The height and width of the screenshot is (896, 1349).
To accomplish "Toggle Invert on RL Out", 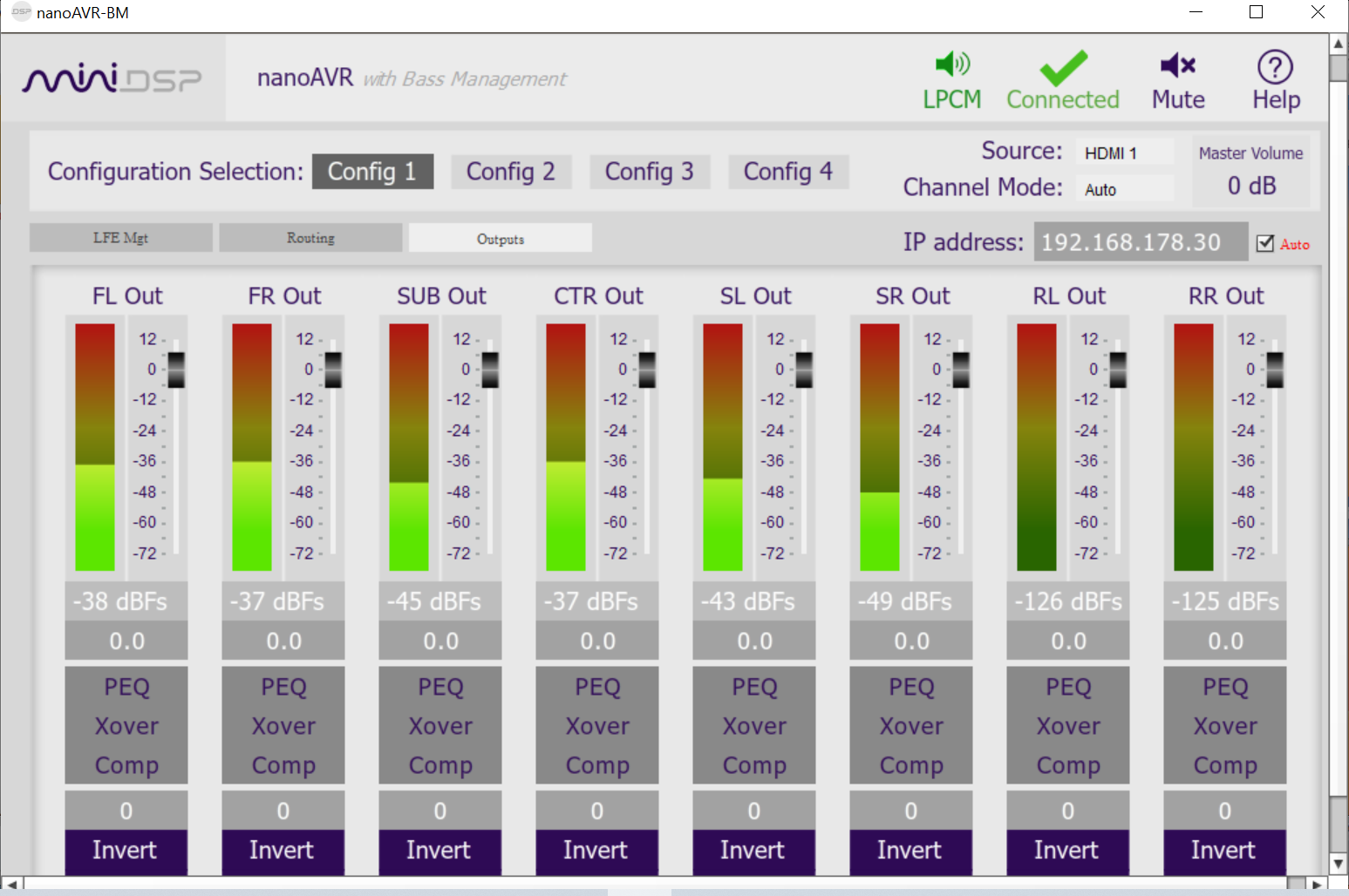I will click(x=1067, y=851).
